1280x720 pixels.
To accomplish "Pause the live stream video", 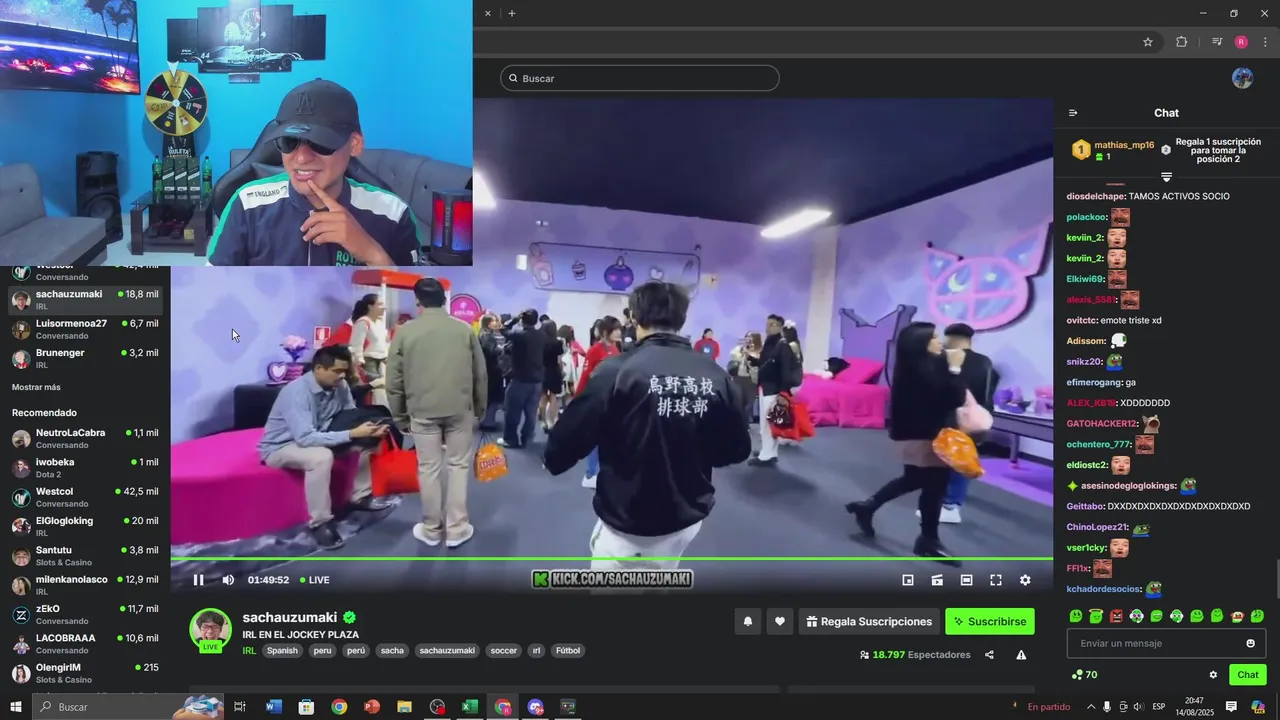I will point(198,580).
